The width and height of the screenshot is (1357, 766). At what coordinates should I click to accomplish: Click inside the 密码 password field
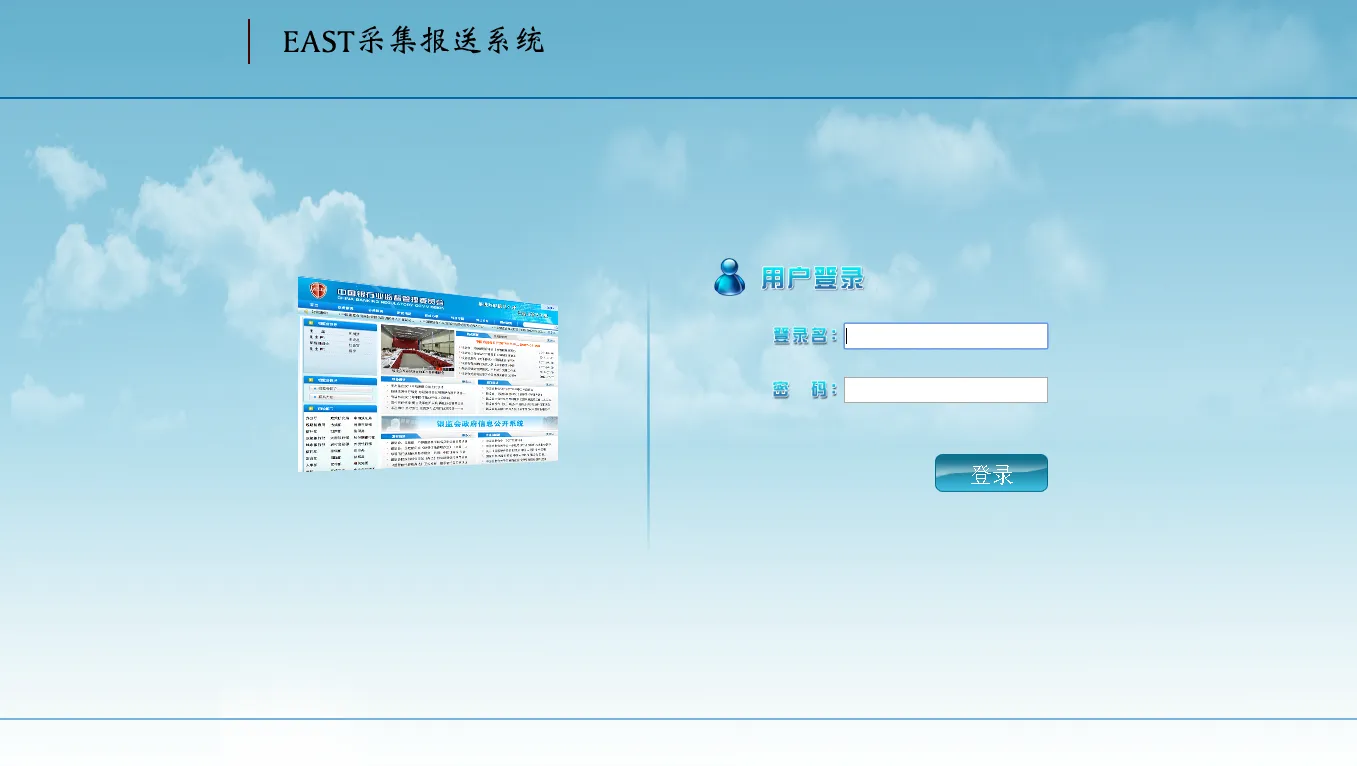[945, 390]
